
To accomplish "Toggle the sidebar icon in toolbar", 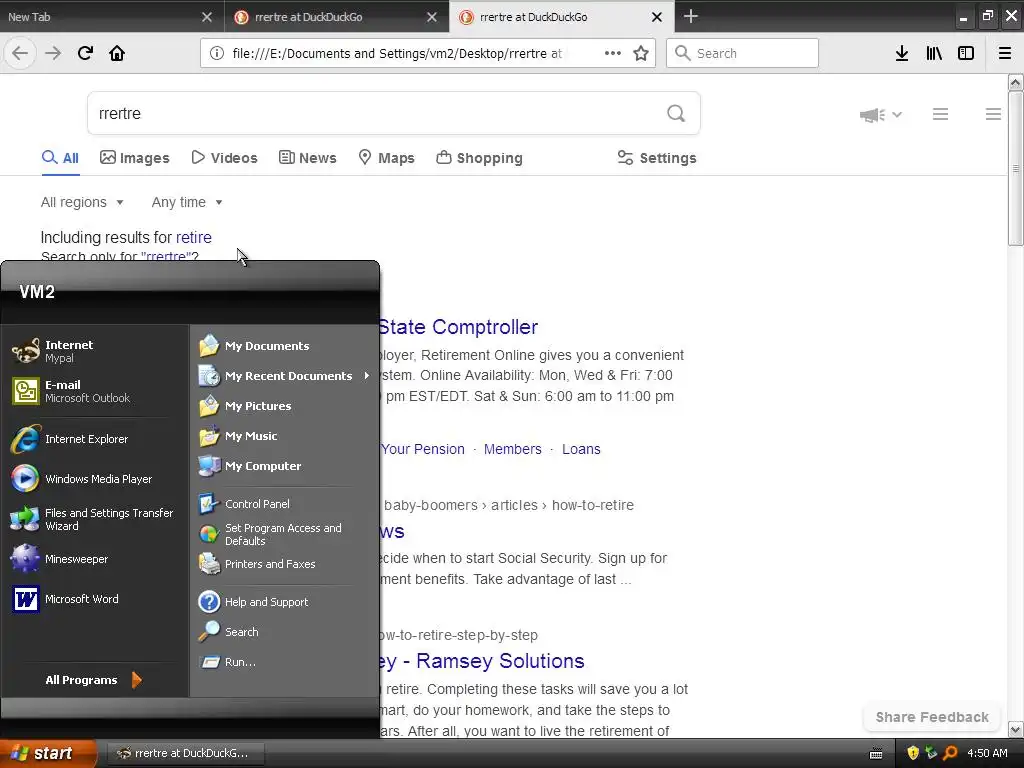I will click(x=966, y=54).
